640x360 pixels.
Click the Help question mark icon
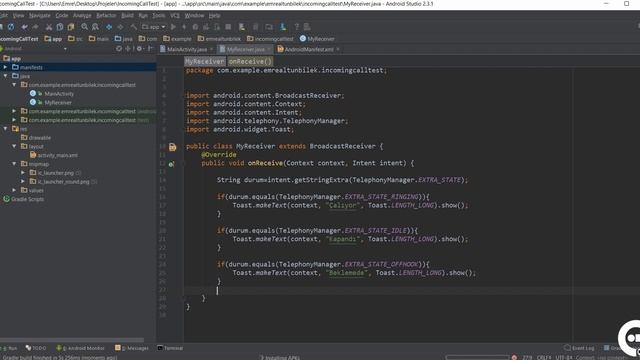[x=296, y=27]
